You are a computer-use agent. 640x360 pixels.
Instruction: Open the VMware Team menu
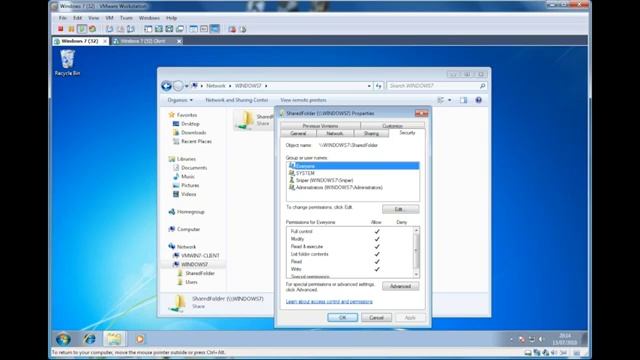coord(126,18)
